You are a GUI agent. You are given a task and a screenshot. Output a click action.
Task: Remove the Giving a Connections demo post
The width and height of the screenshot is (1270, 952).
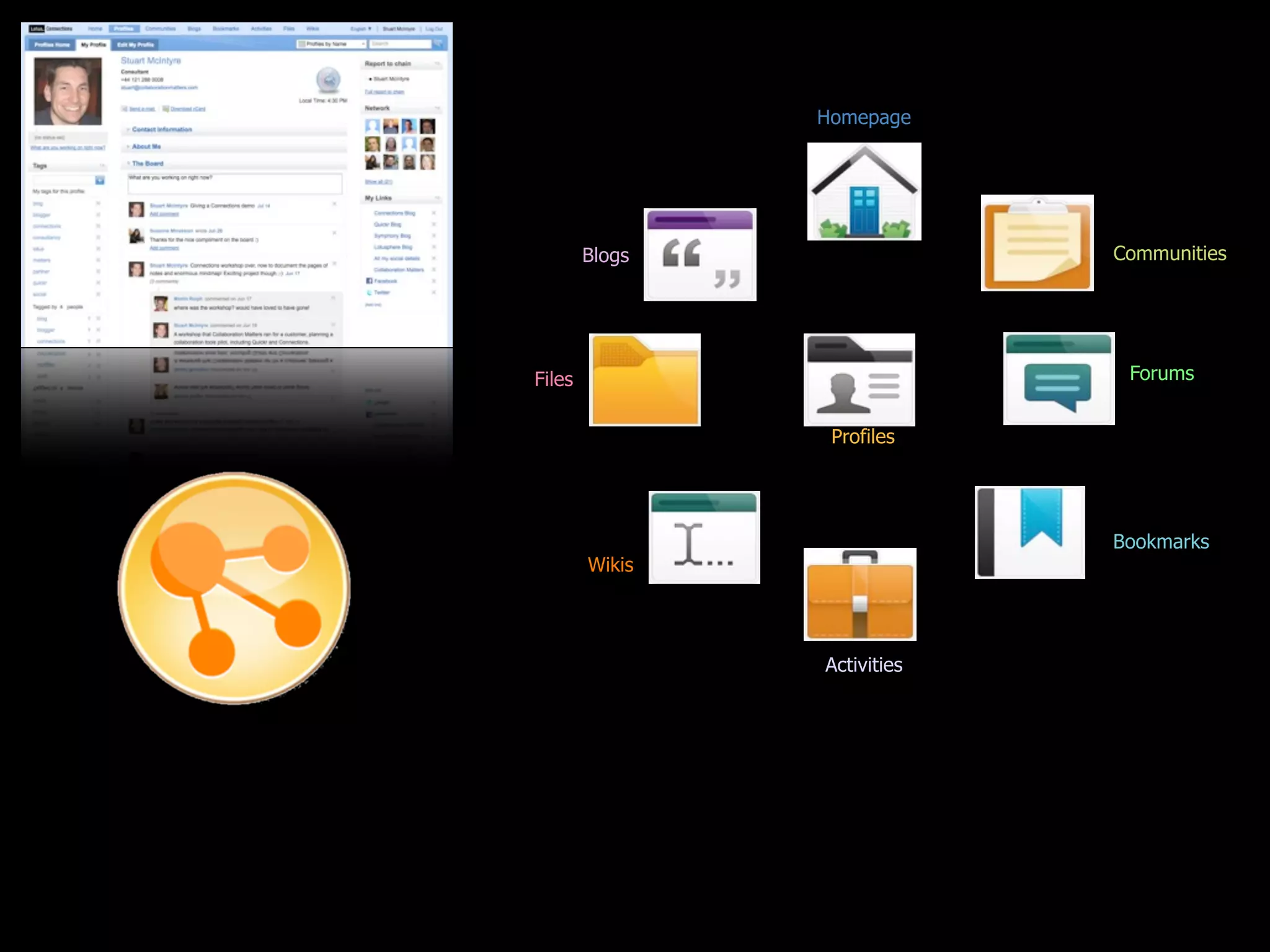(x=334, y=204)
